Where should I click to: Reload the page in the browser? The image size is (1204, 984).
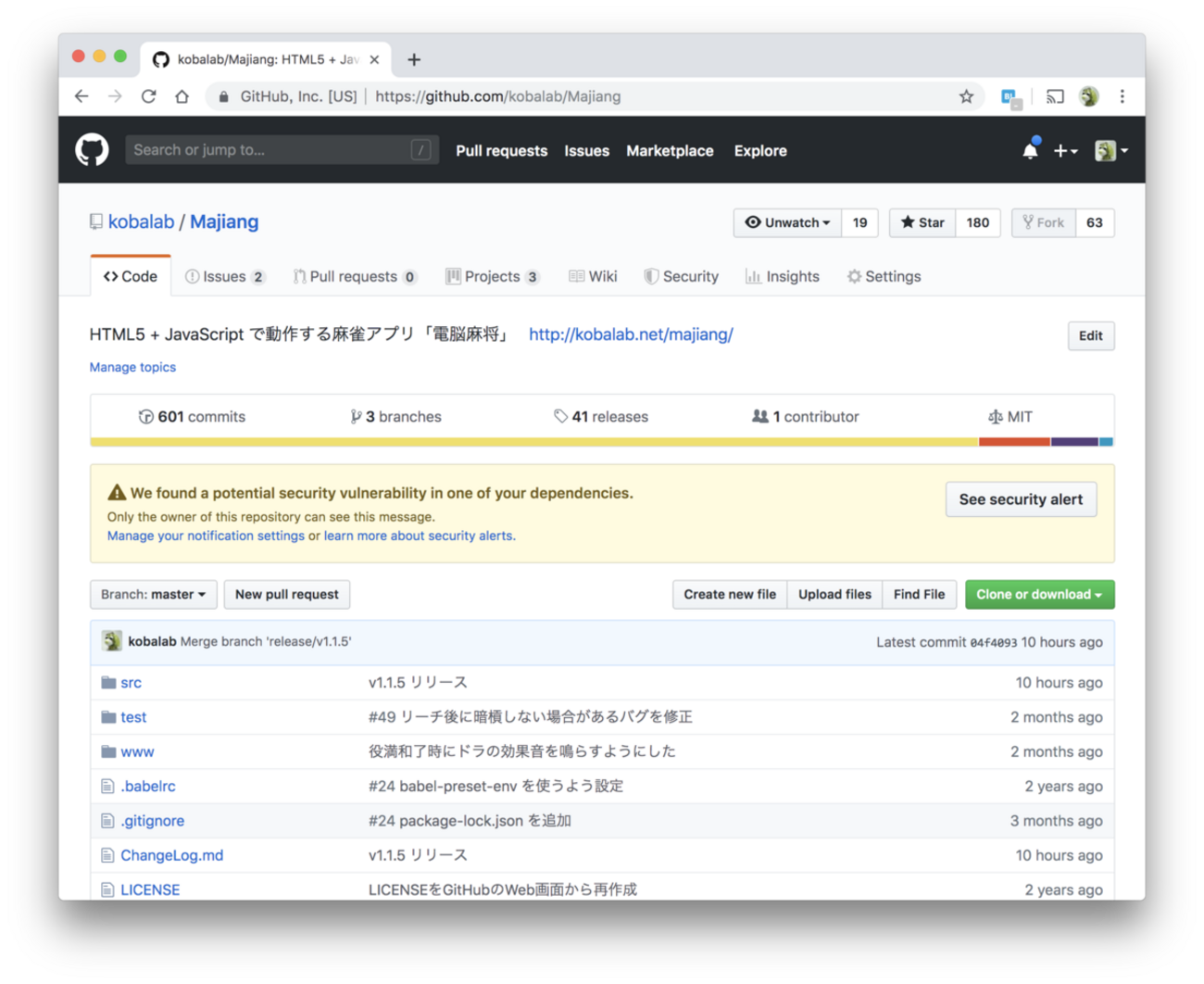click(148, 96)
